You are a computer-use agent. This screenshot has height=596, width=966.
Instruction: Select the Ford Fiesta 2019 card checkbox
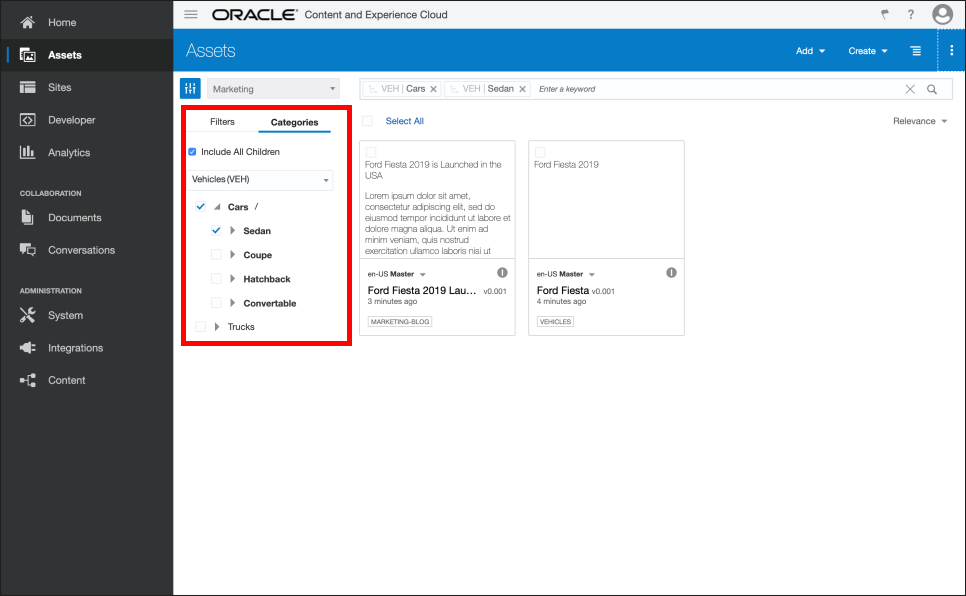(540, 152)
